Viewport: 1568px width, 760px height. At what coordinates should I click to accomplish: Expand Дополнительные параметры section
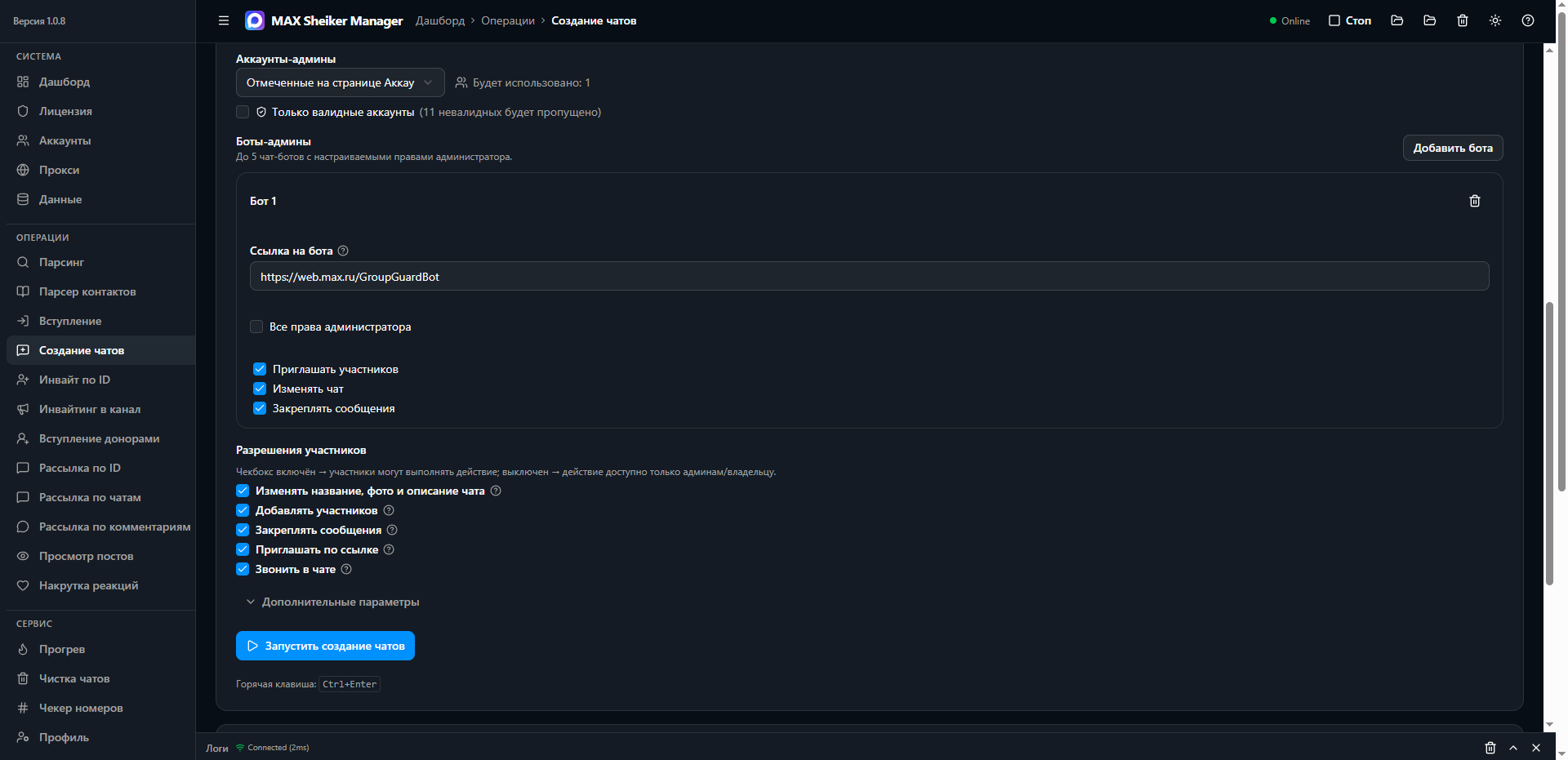(x=332, y=602)
